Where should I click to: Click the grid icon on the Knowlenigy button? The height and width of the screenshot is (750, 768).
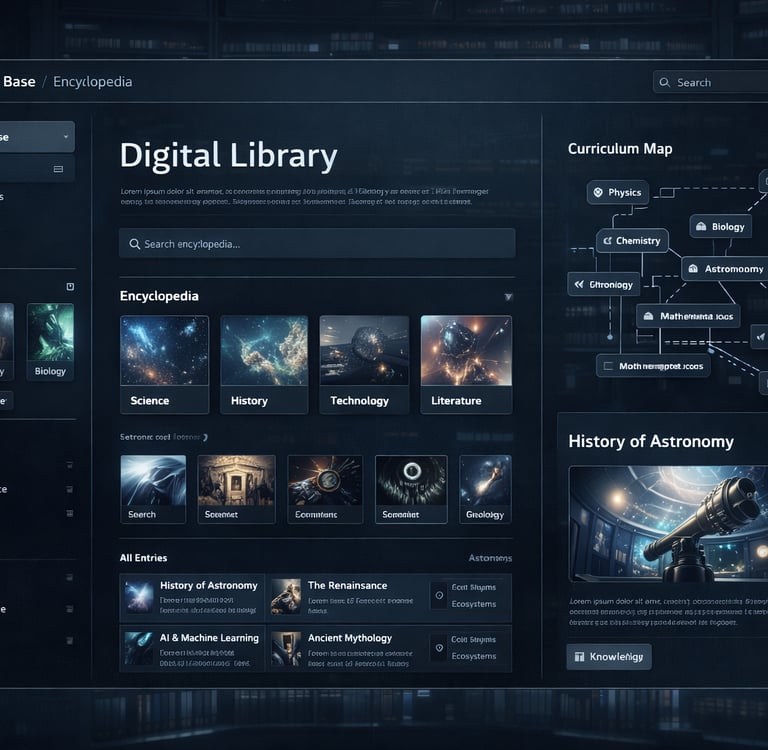click(579, 657)
